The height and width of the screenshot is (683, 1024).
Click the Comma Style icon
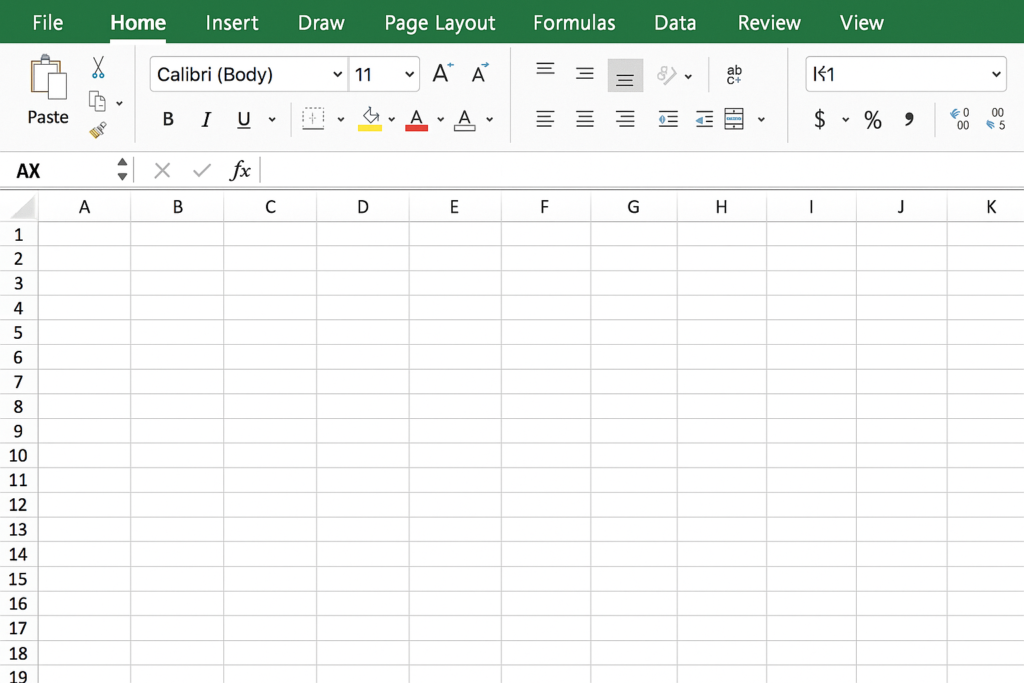tap(909, 120)
